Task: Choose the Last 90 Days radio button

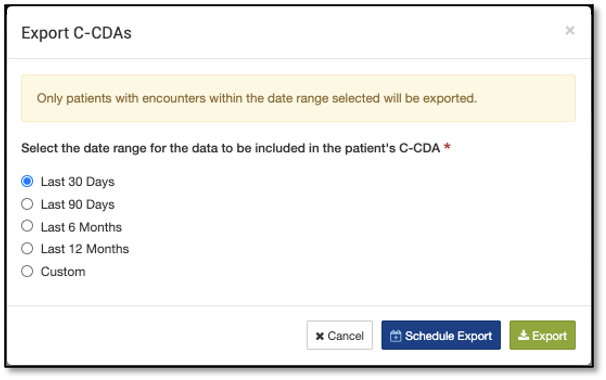Action: tap(27, 204)
